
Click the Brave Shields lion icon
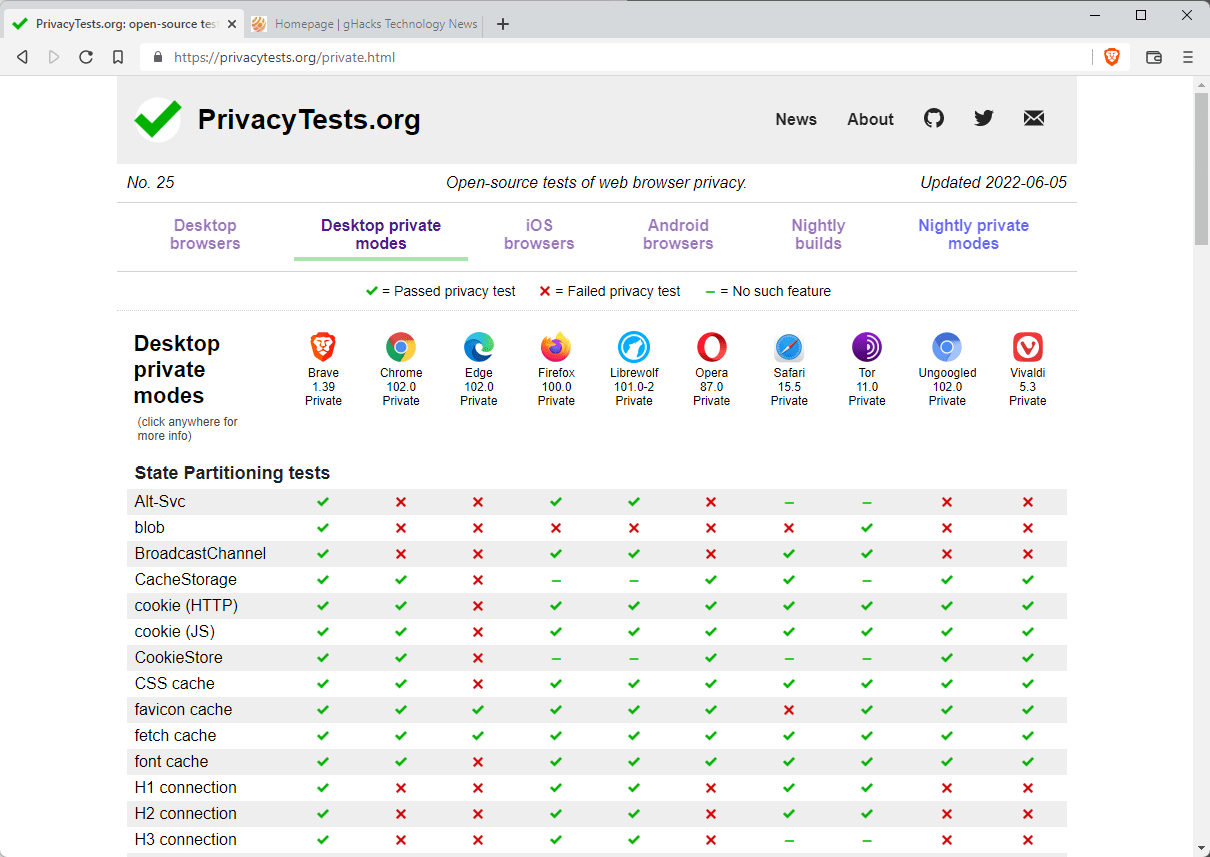pyautogui.click(x=1112, y=57)
